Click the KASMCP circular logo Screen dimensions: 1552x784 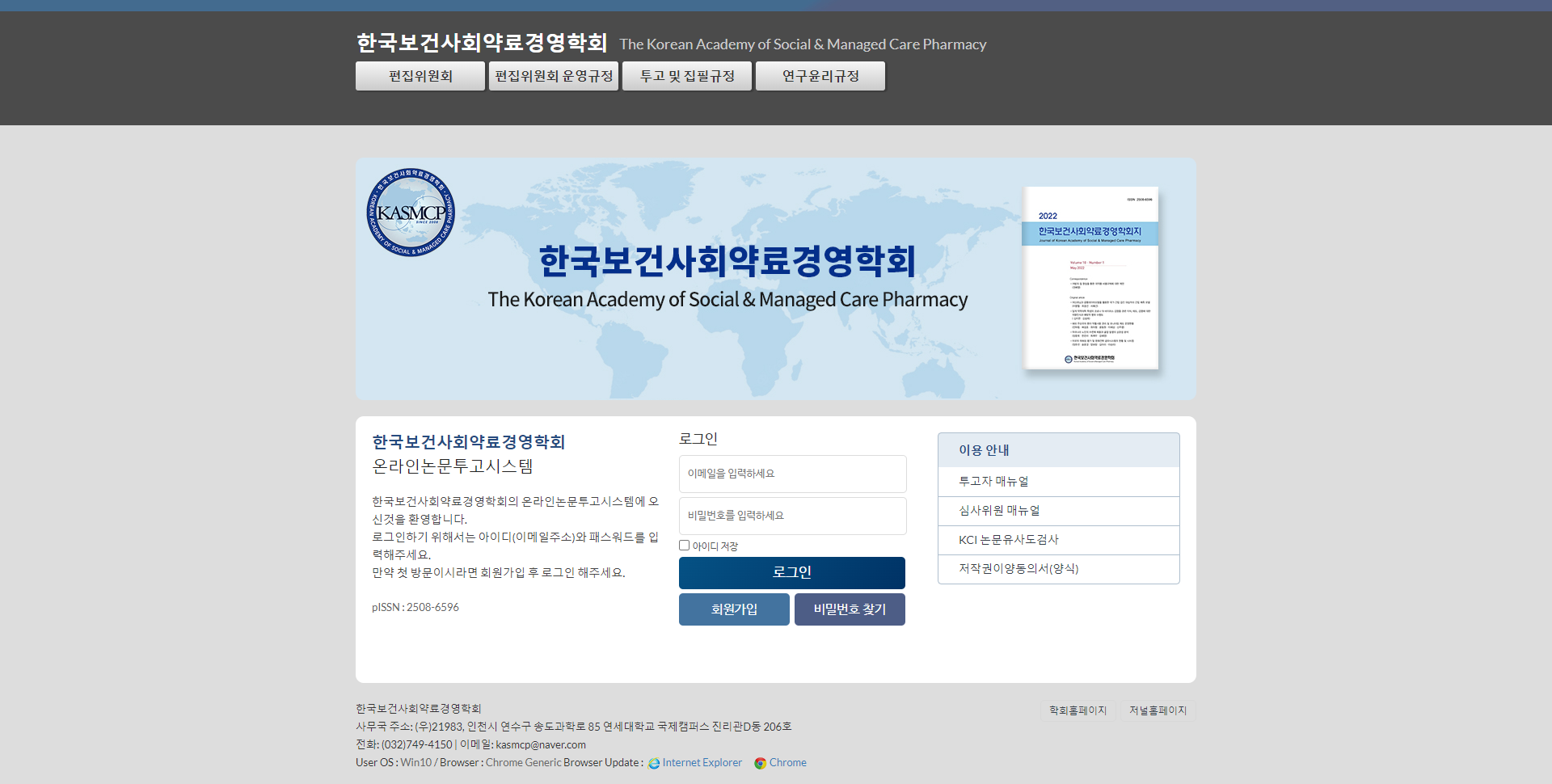(411, 213)
